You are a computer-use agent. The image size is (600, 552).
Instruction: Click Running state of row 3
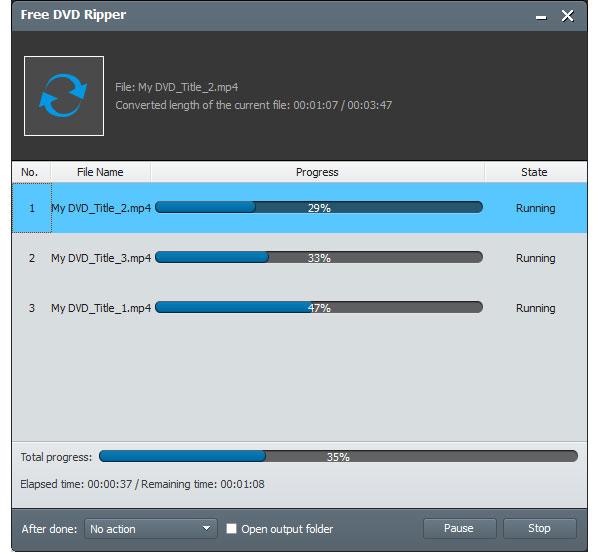coord(535,309)
